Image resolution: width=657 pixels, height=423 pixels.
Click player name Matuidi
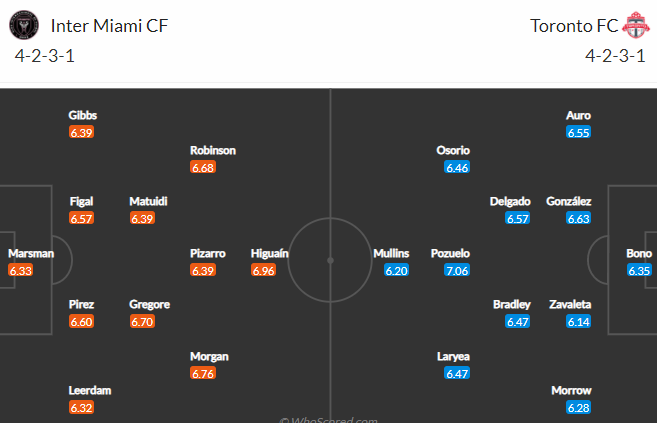pos(148,201)
